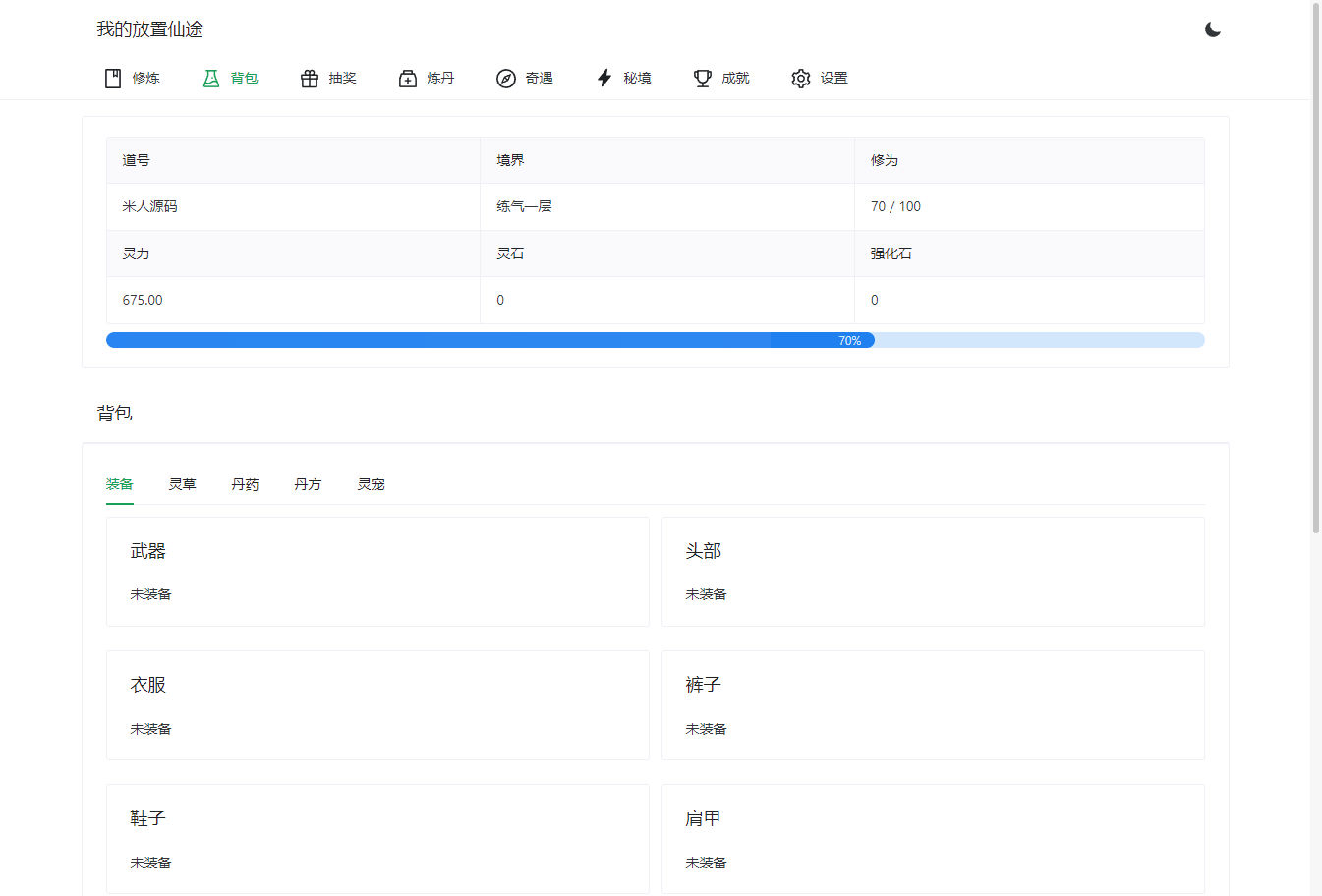Click the 武器 equipment slot card

tap(377, 572)
